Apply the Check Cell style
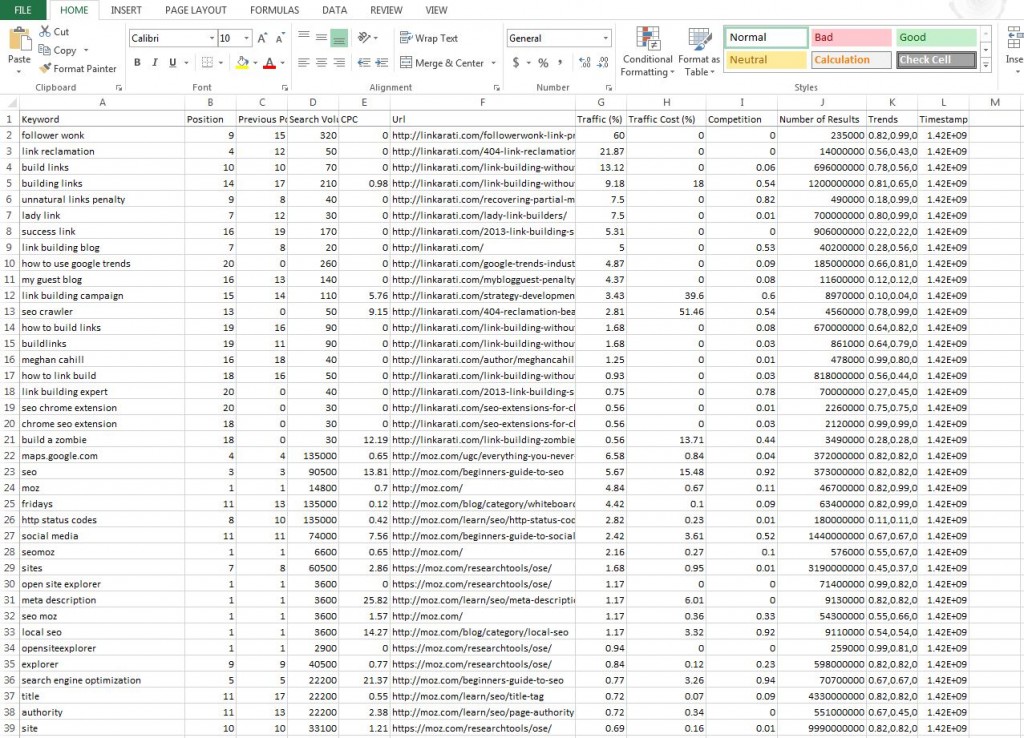The width and height of the screenshot is (1024, 738). pyautogui.click(x=935, y=60)
